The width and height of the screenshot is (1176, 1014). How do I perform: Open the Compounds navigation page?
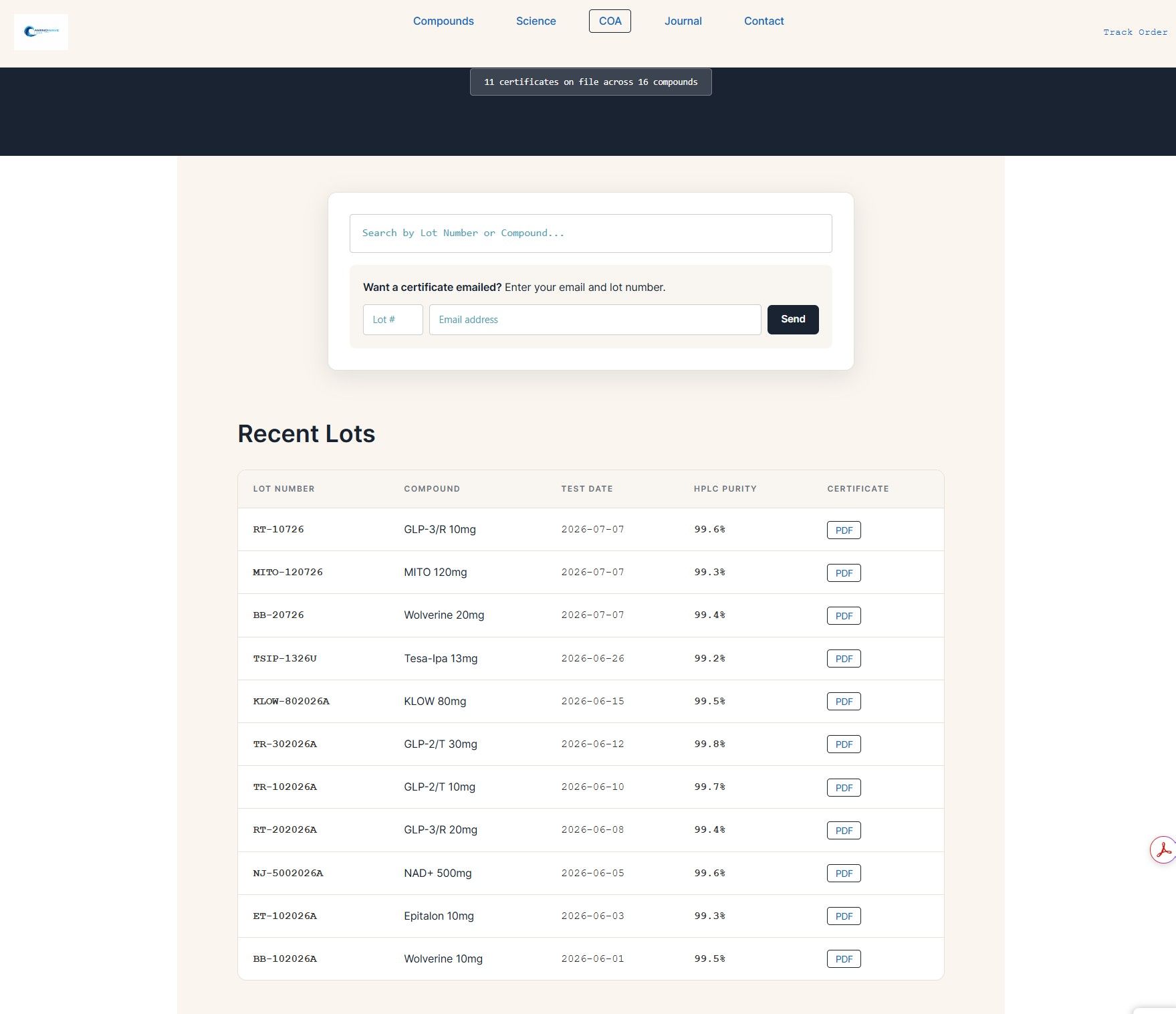pos(443,21)
